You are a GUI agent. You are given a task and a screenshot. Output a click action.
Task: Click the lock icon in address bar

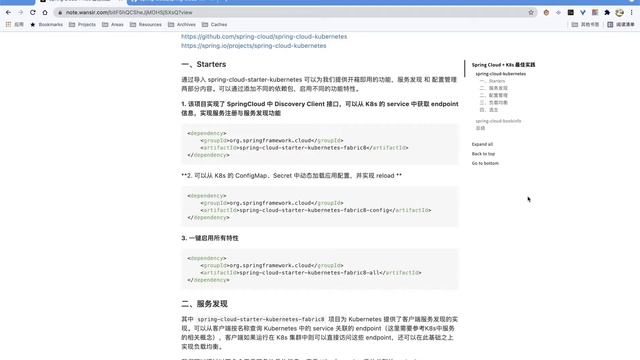tap(60, 13)
